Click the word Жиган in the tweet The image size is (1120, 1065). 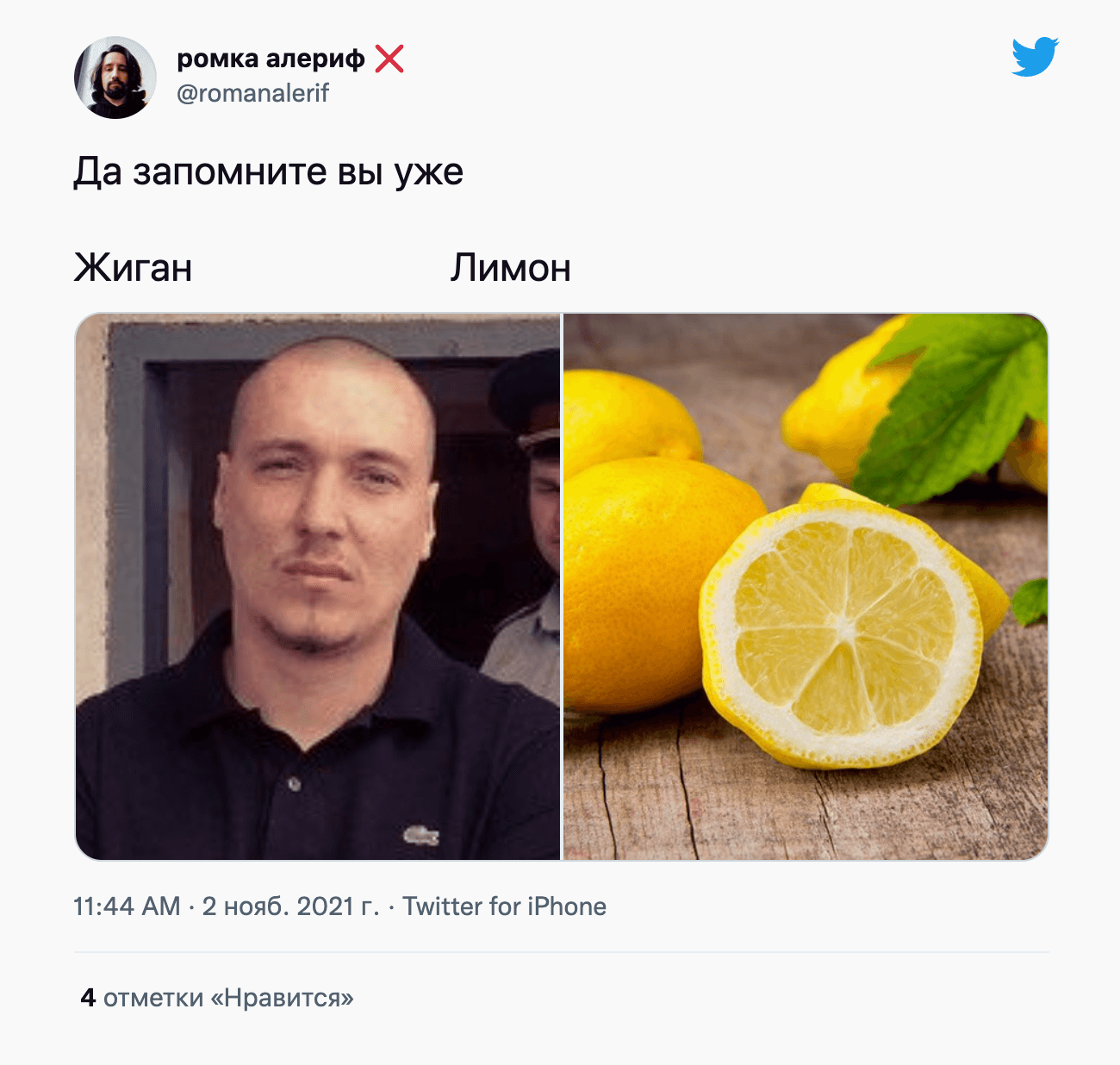pos(133,268)
